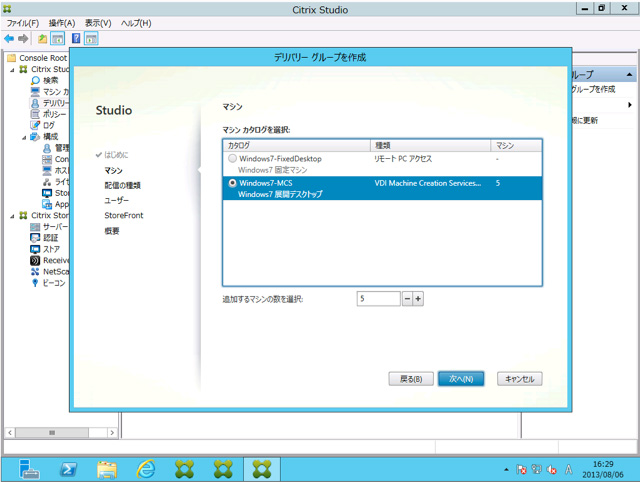Select the ストア node icon
This screenshot has width=640, height=482.
(36, 249)
